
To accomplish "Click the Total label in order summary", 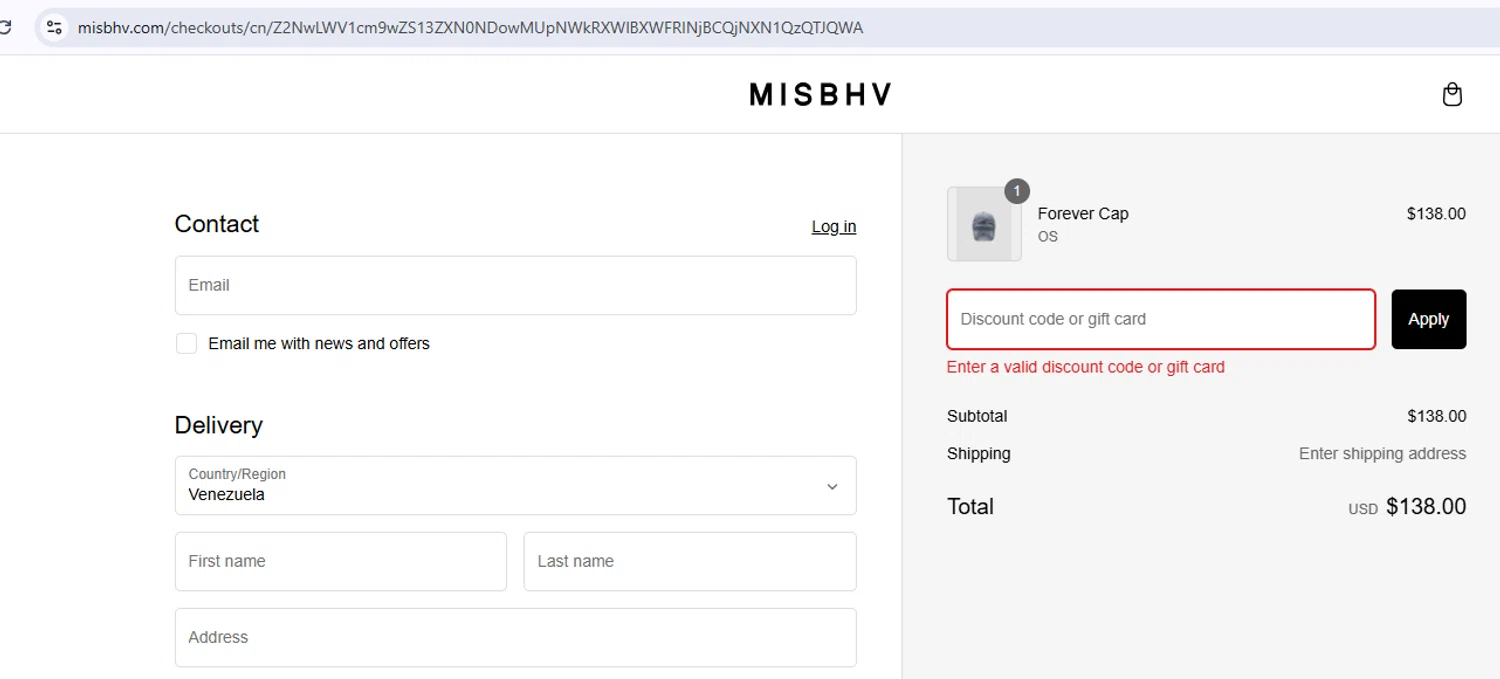I will [970, 507].
